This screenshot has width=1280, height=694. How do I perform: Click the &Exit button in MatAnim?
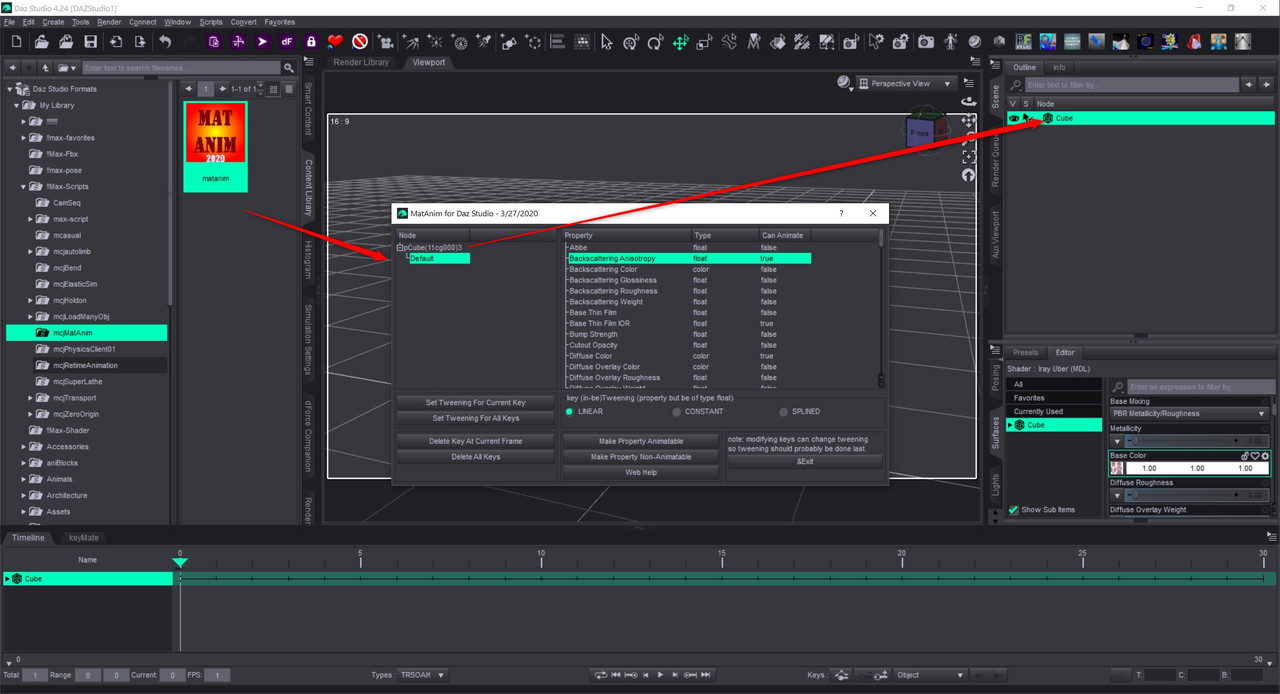point(805,462)
